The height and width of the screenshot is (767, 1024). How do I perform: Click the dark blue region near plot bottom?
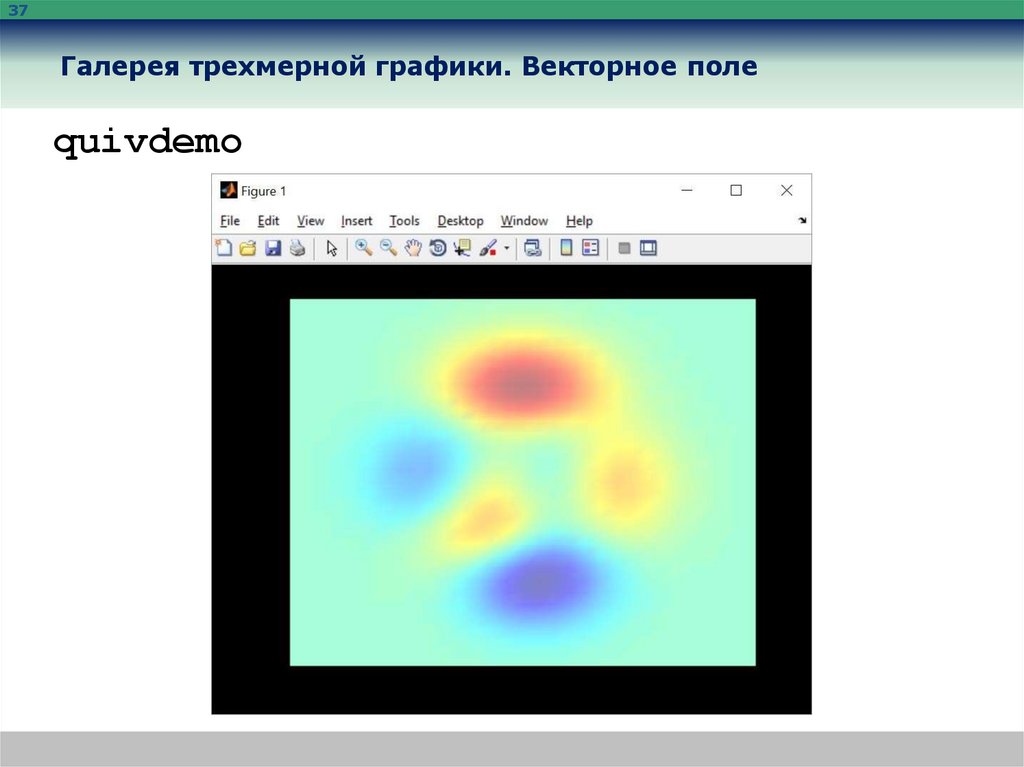pyautogui.click(x=542, y=583)
